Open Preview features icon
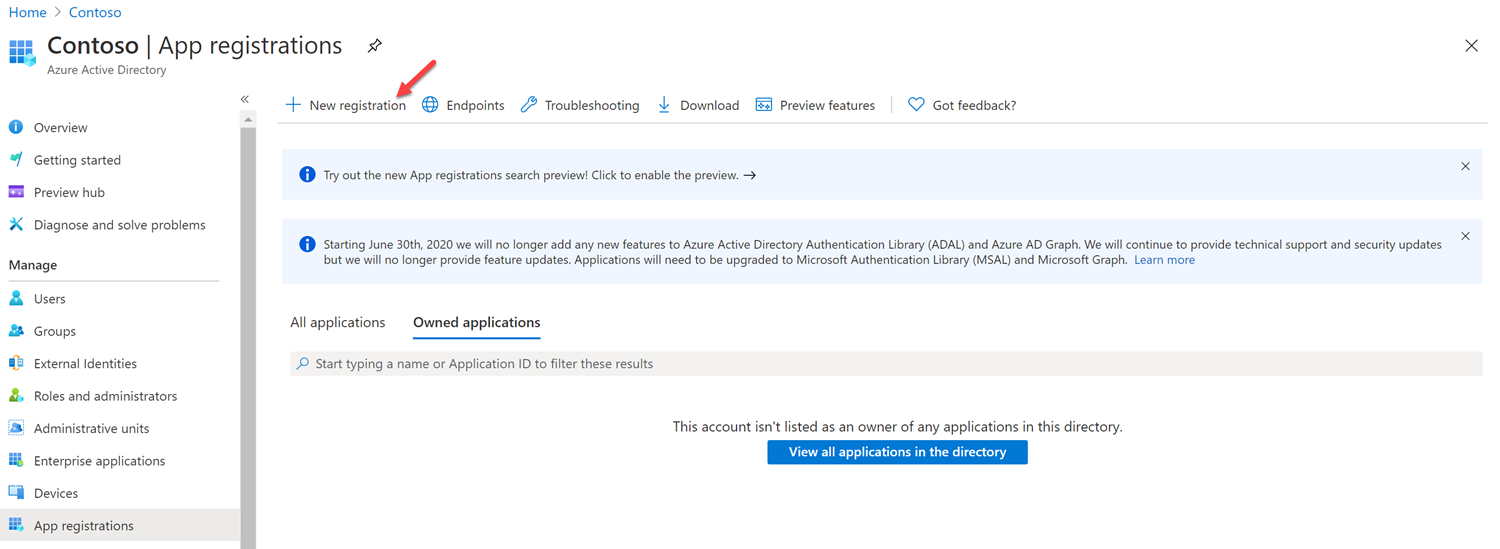 pyautogui.click(x=764, y=105)
